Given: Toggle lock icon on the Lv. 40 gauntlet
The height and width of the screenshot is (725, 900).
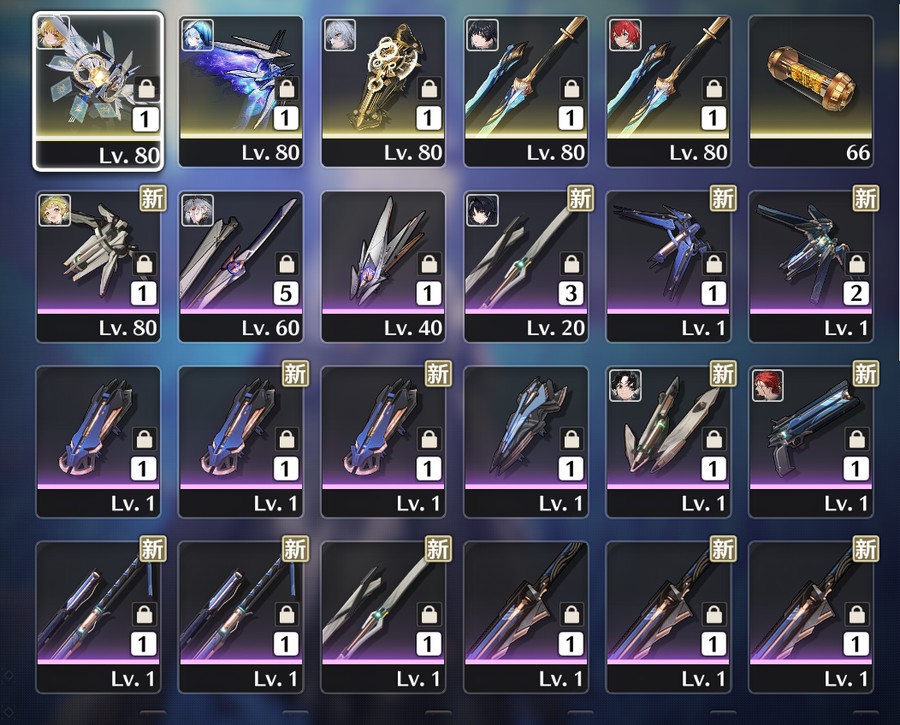Looking at the screenshot, I should coord(429,264).
